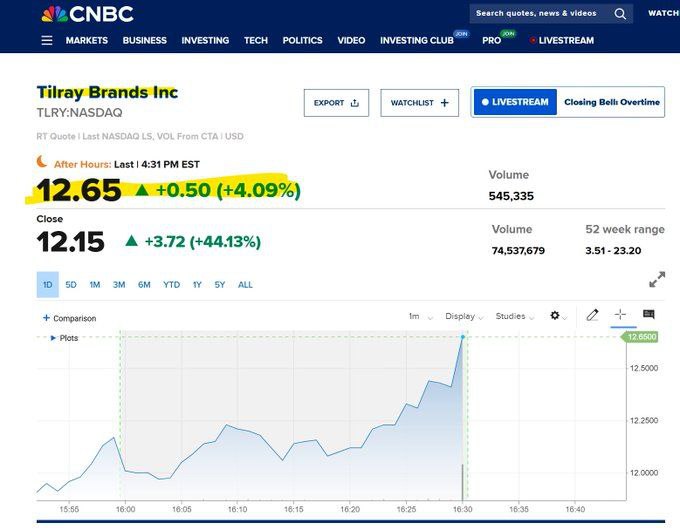The image size is (680, 530).
Task: Click the search magnifier icon
Action: pos(620,14)
